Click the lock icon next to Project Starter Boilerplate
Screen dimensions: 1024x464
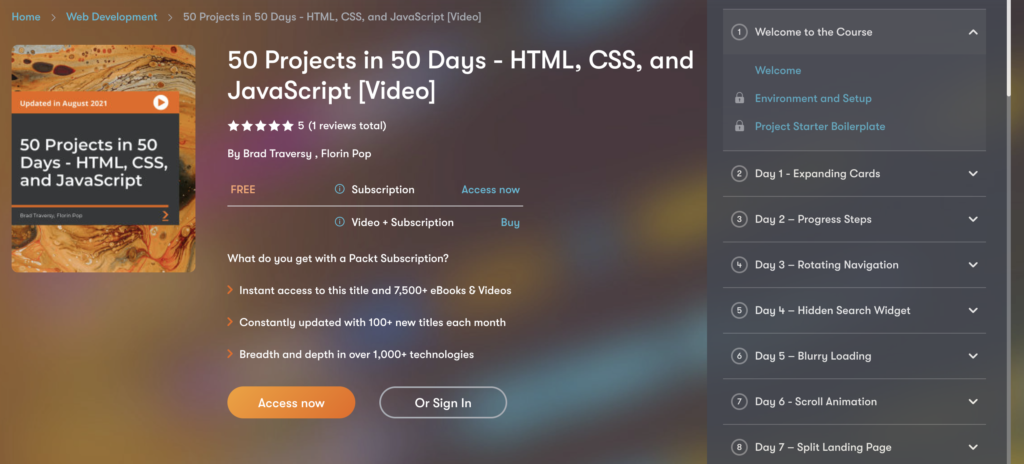tap(739, 126)
